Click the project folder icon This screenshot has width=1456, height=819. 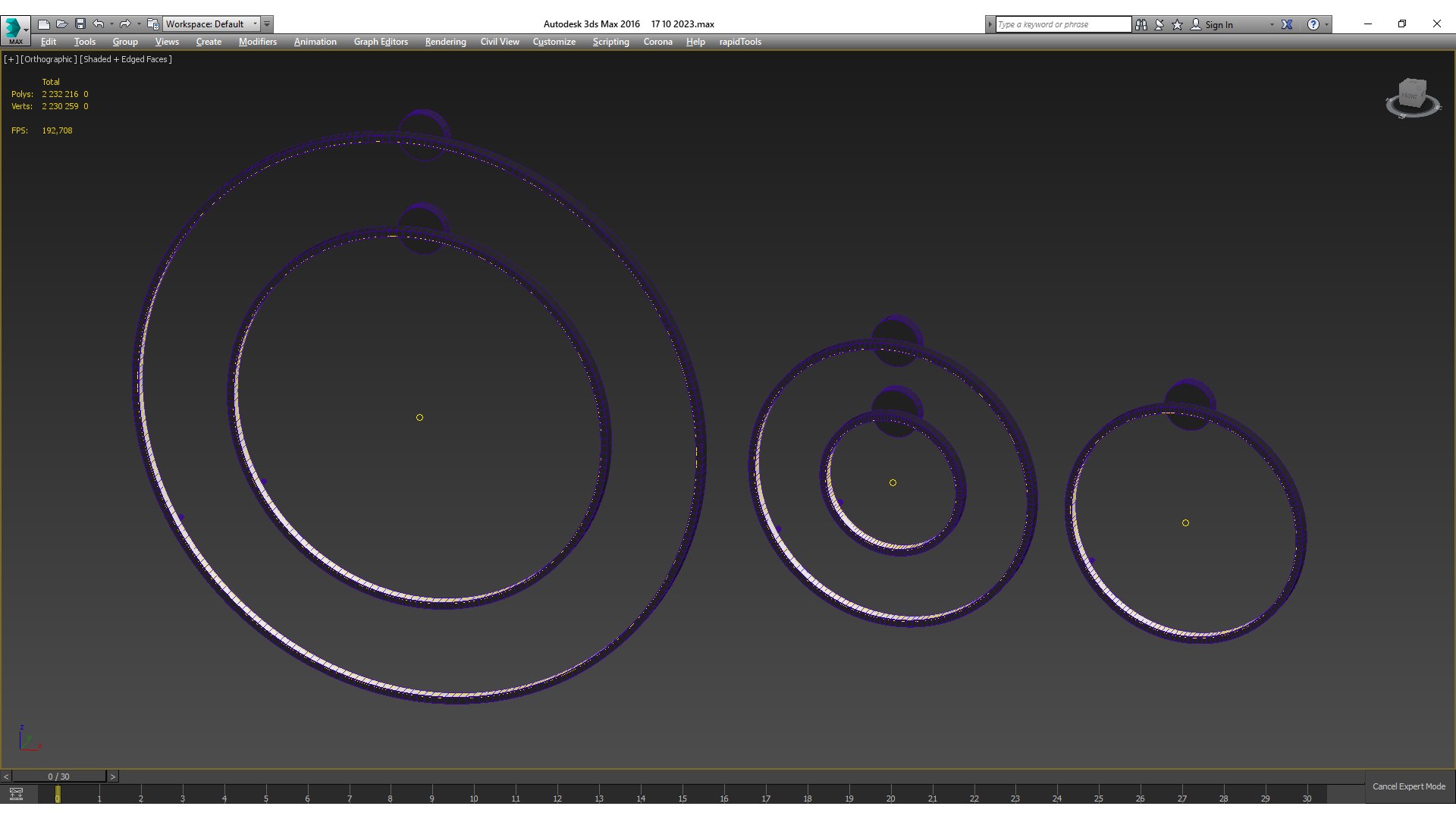point(153,24)
